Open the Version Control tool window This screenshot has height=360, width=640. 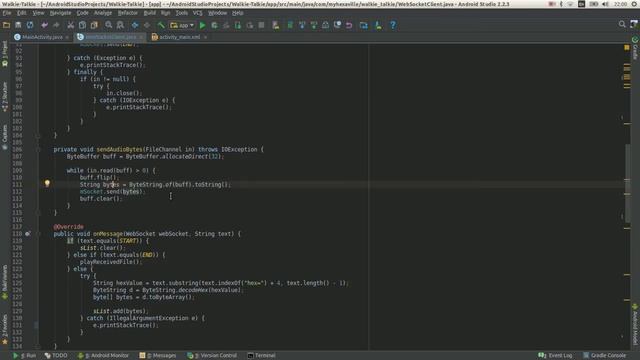(x=212, y=356)
